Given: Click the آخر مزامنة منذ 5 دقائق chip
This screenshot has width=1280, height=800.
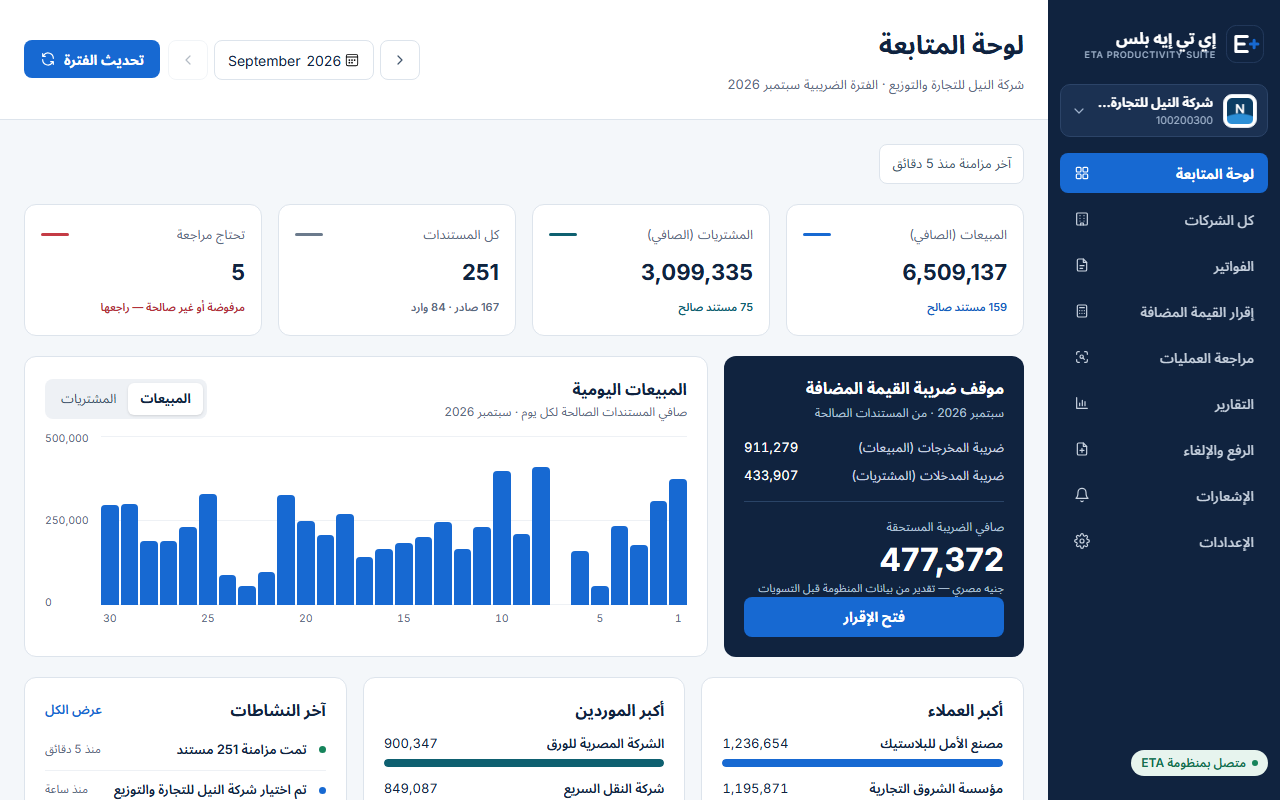Looking at the screenshot, I should tap(951, 164).
